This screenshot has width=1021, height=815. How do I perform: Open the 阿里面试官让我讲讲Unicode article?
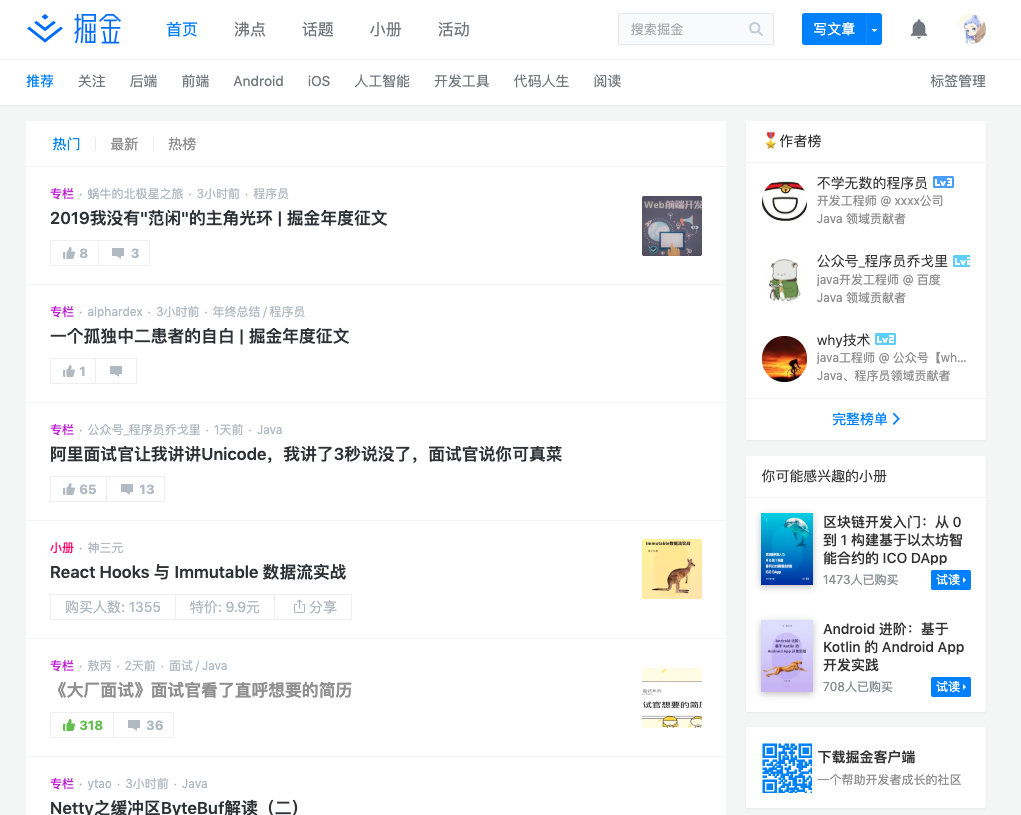(x=306, y=454)
